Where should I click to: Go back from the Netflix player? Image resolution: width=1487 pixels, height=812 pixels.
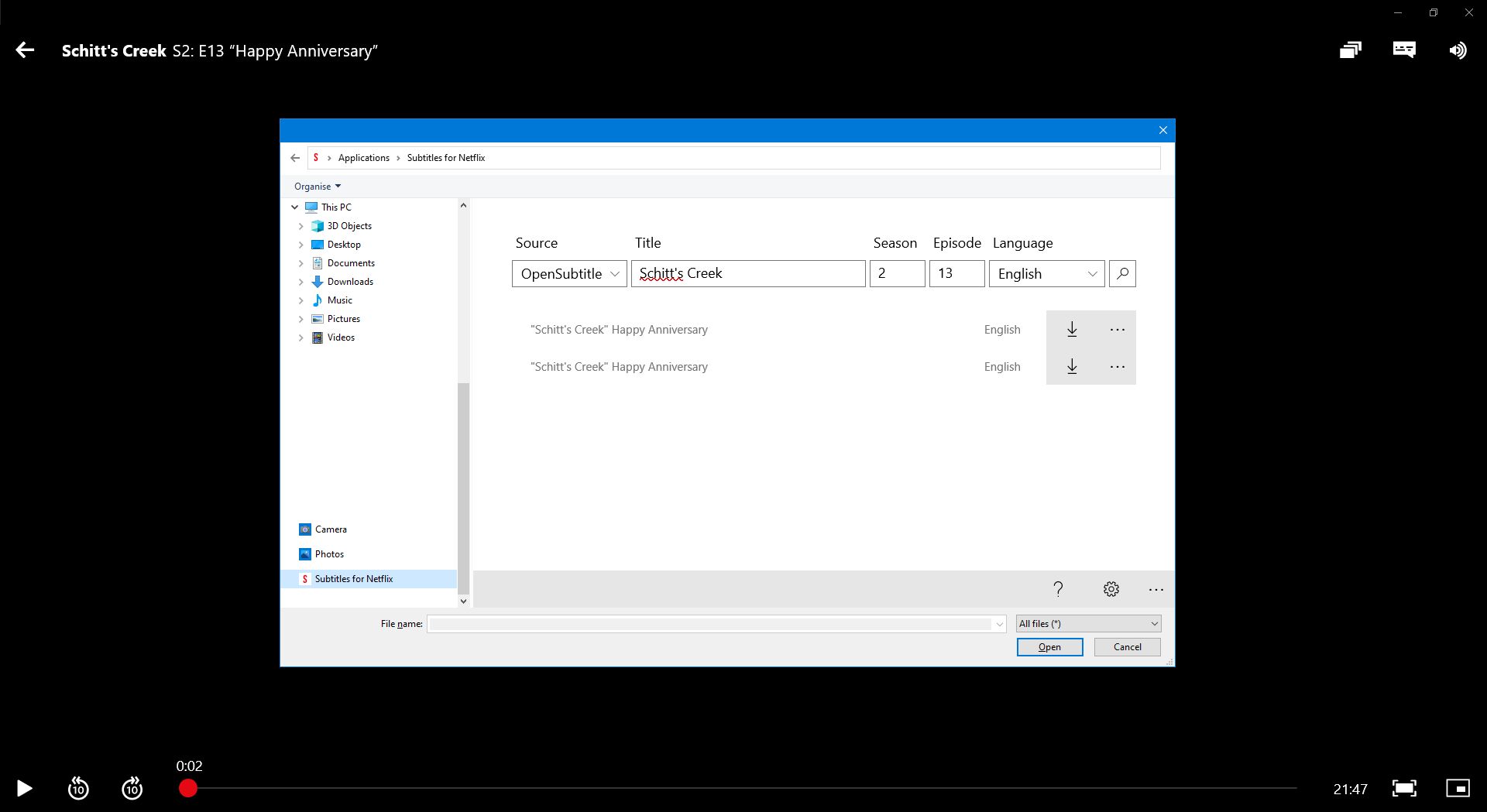25,50
